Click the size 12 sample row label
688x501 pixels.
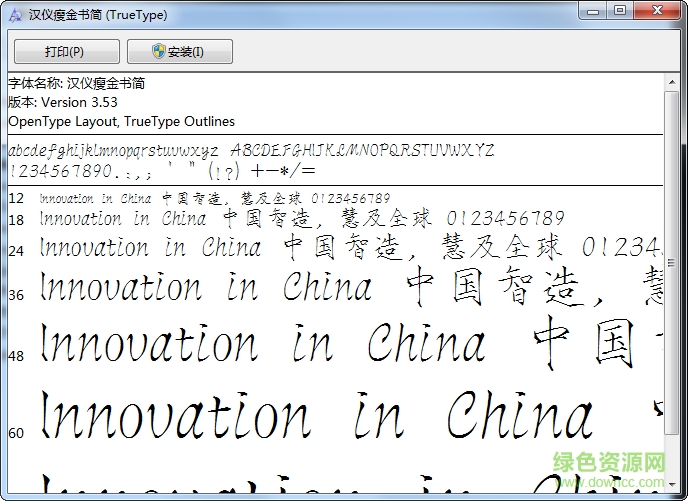click(16, 198)
